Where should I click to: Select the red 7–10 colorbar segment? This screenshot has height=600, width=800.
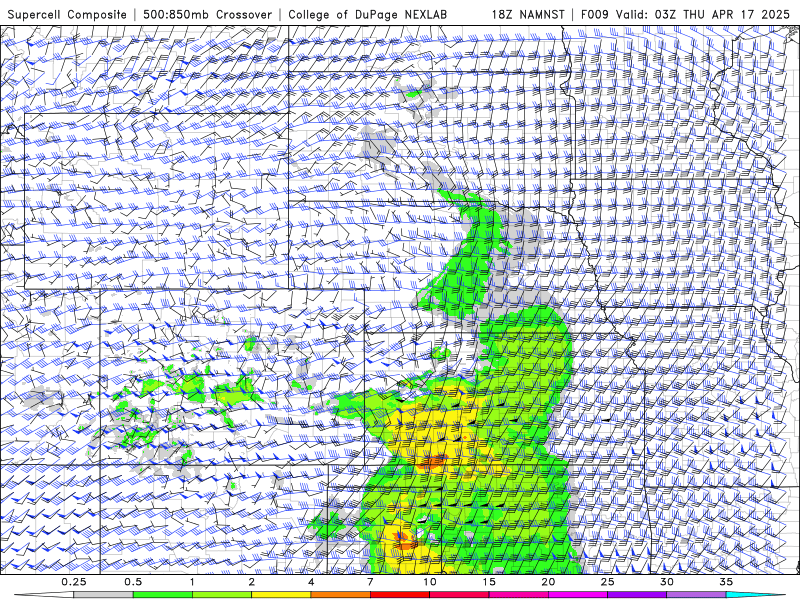point(399,595)
